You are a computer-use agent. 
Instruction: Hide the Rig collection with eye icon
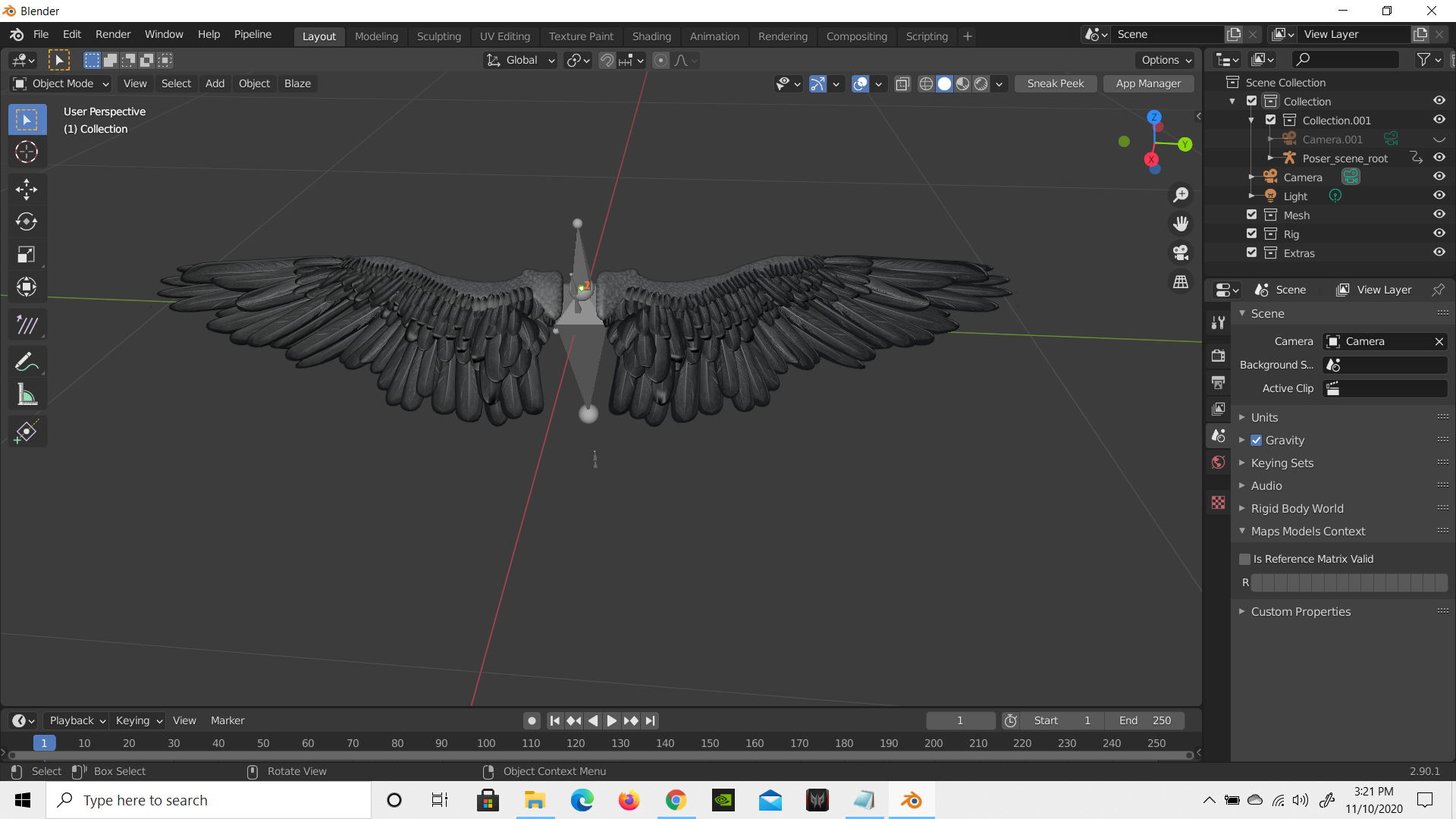[1439, 234]
